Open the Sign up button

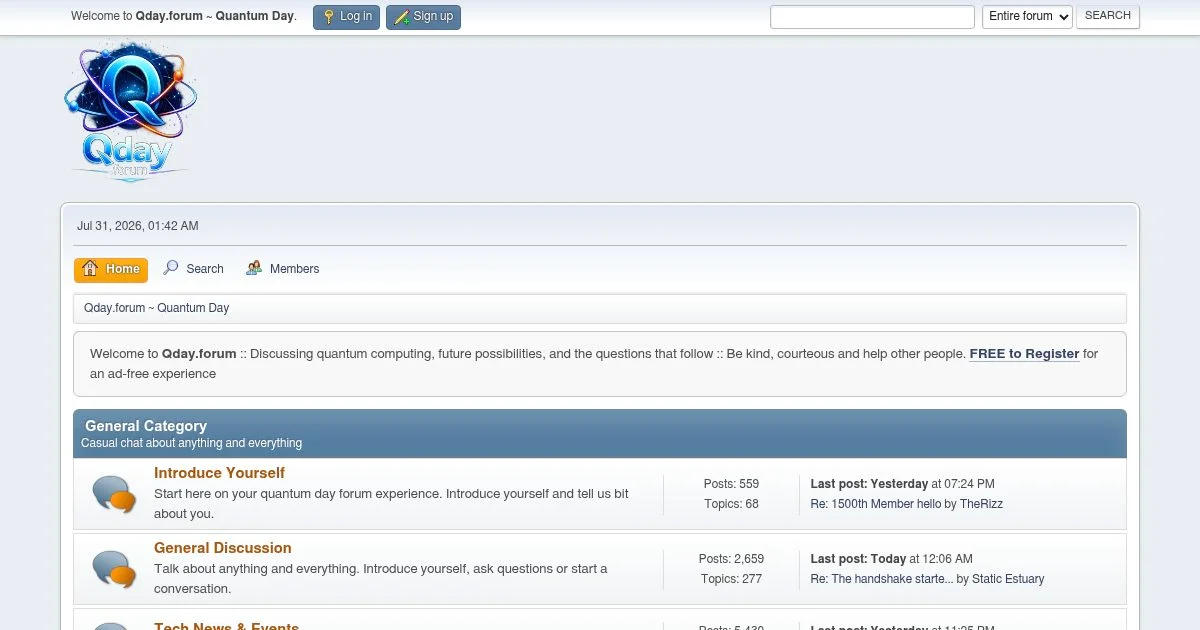tap(423, 17)
